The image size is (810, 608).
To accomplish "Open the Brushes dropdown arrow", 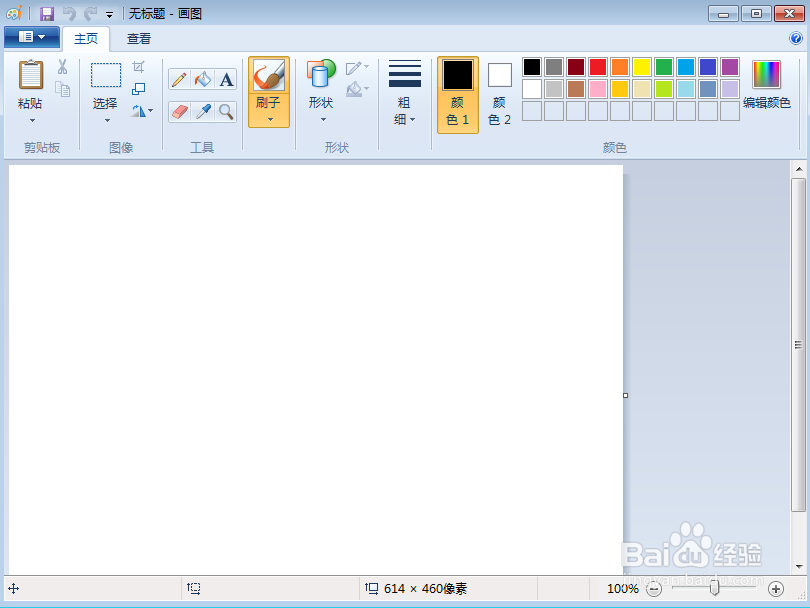I will [x=270, y=120].
